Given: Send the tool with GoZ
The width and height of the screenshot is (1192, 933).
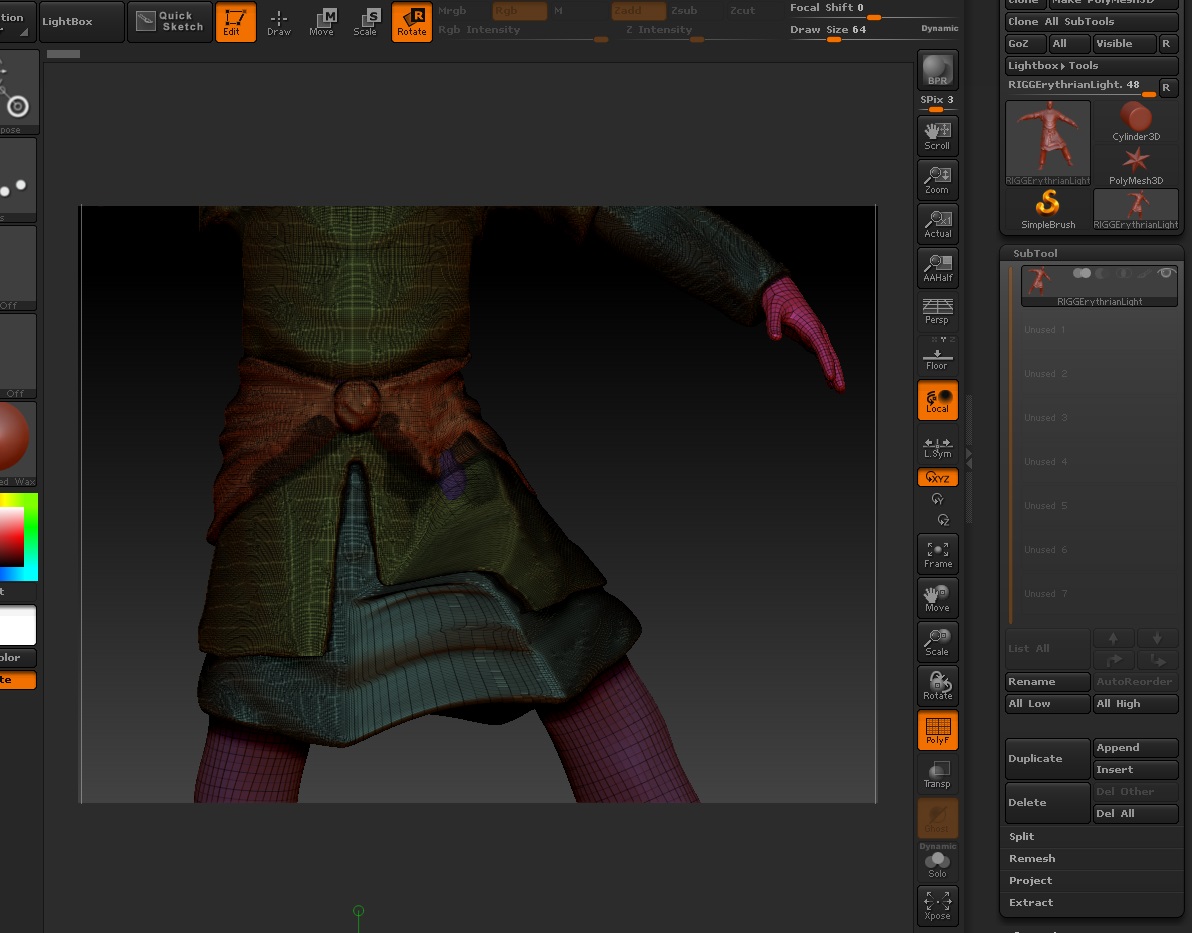Looking at the screenshot, I should [1024, 44].
